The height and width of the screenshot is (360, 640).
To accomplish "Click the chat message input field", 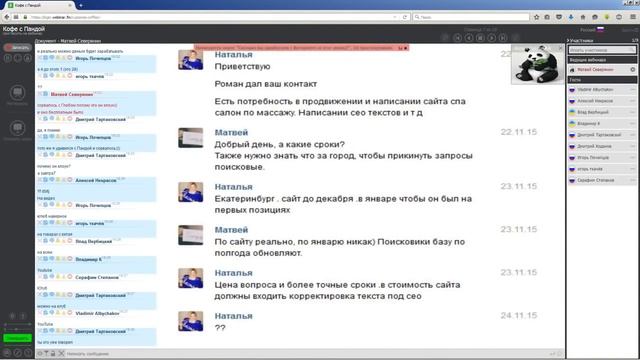I will [306, 354].
